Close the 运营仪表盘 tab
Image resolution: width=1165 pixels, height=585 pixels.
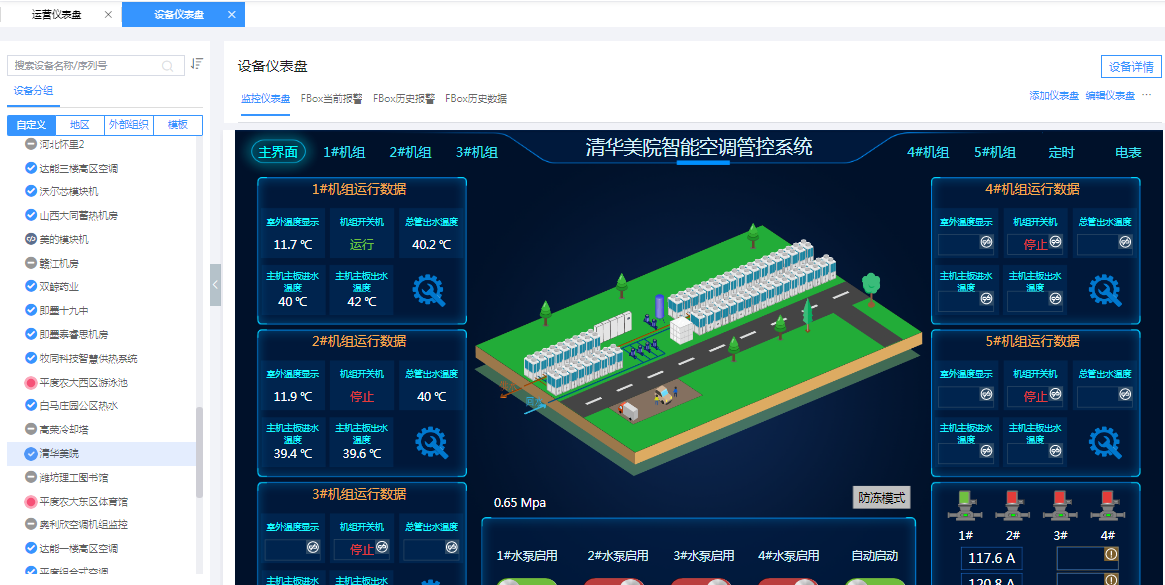pos(108,14)
